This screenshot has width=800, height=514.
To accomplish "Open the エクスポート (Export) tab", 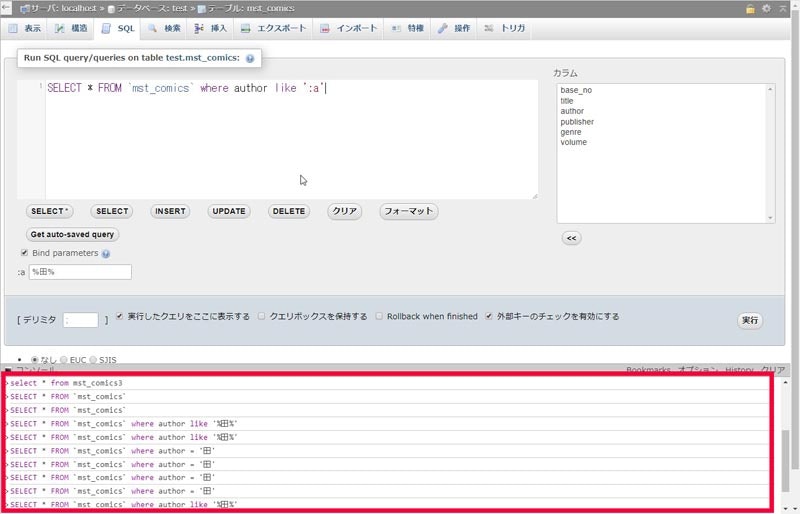I will coord(273,29).
